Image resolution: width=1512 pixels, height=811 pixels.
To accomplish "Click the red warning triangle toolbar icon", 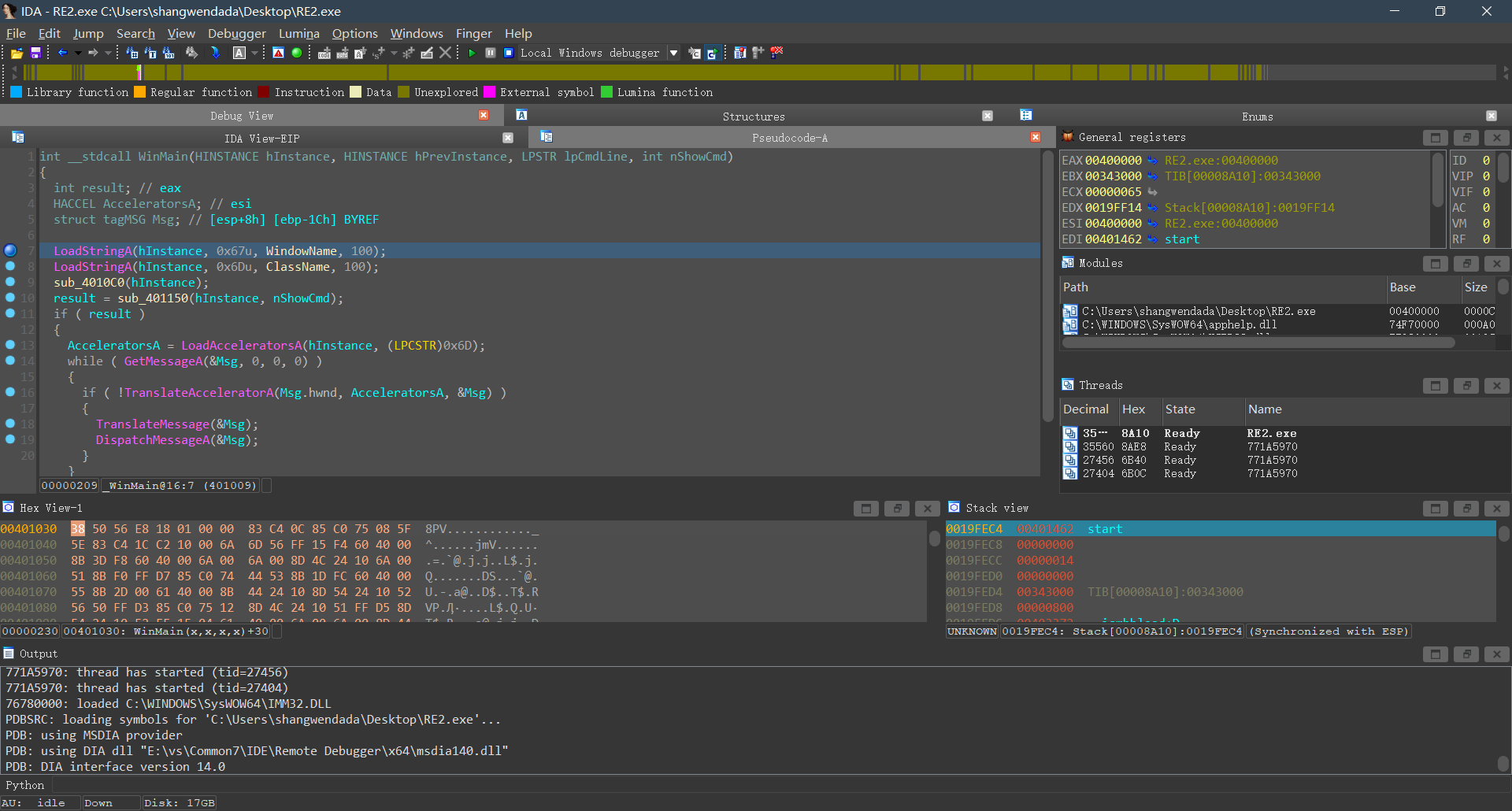I will point(278,53).
